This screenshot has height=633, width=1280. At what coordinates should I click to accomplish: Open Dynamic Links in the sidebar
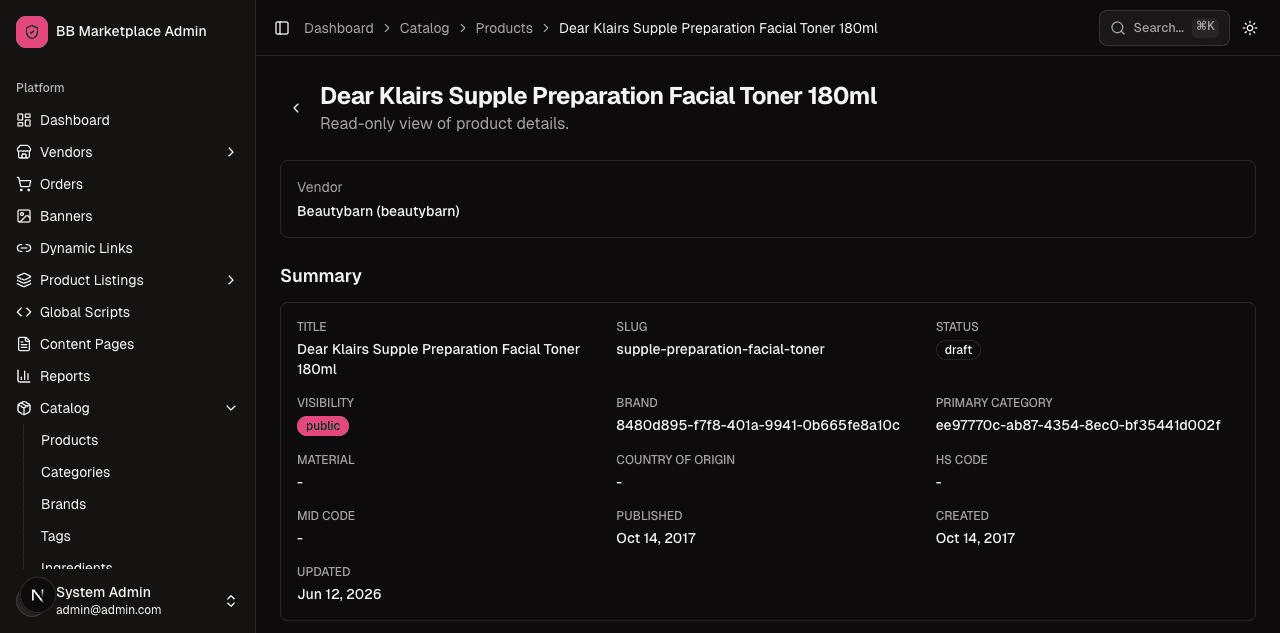[128, 248]
